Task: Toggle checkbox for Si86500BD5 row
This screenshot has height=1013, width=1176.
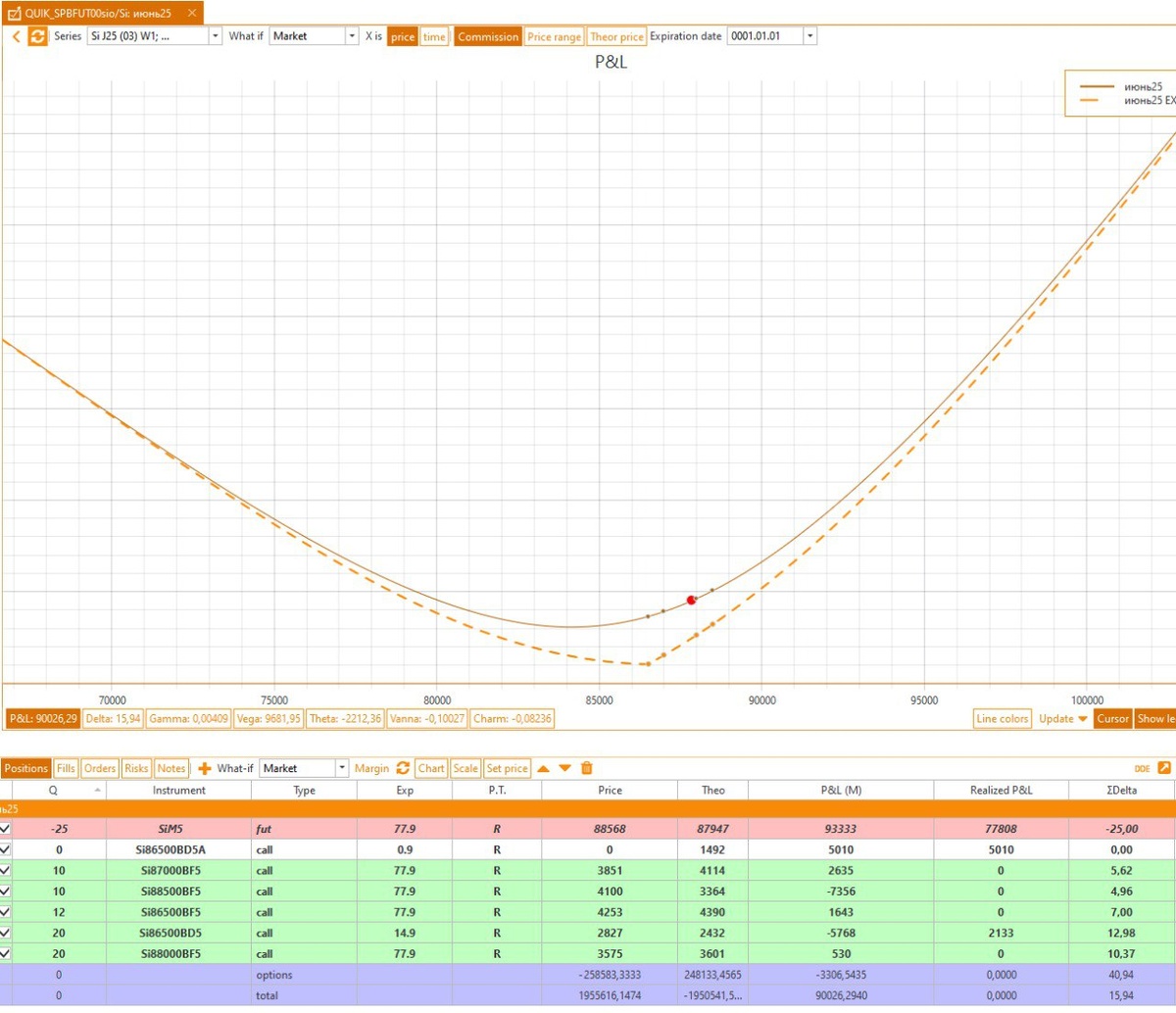Action: [6, 932]
